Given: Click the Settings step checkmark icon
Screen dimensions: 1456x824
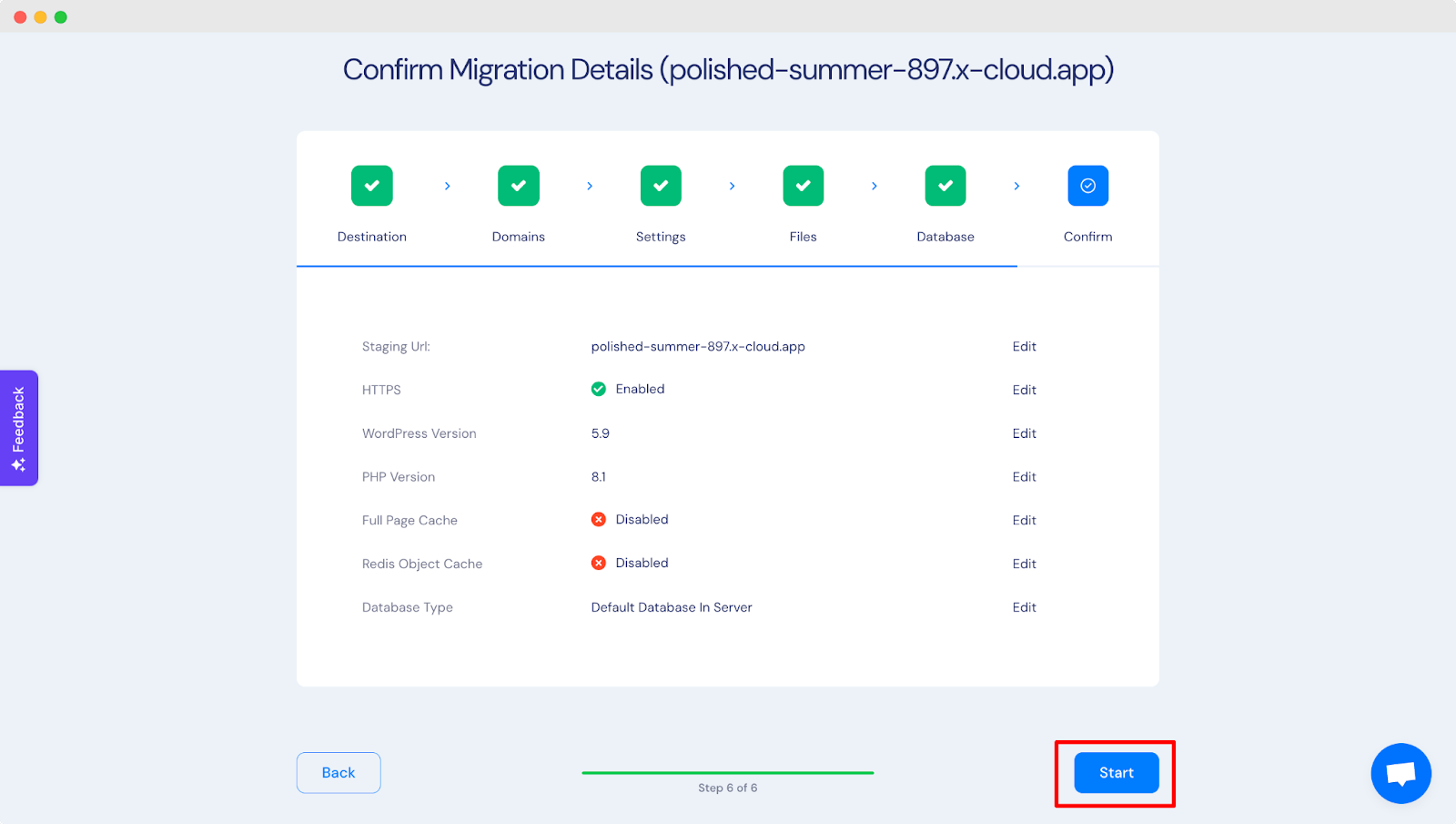Looking at the screenshot, I should point(661,185).
